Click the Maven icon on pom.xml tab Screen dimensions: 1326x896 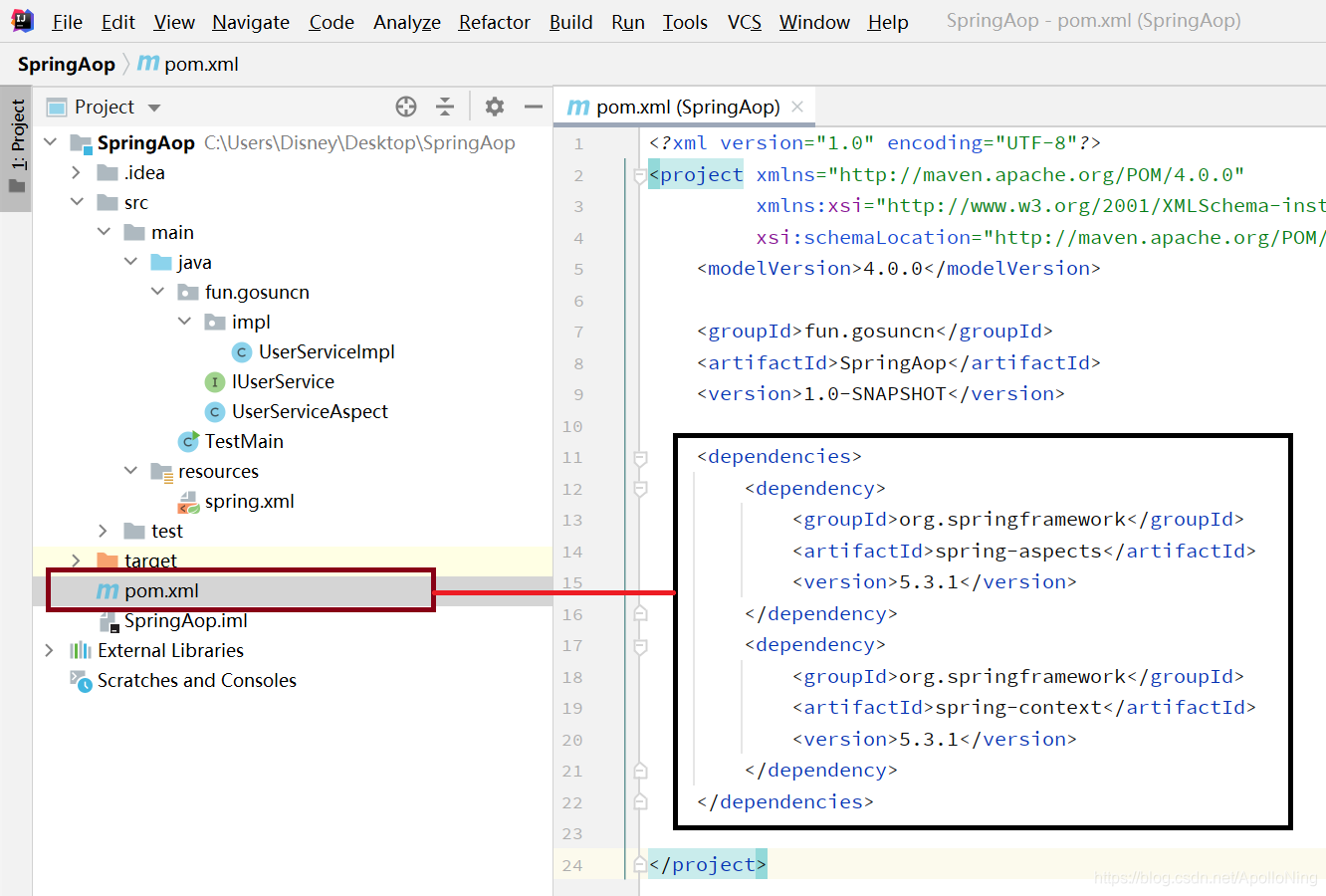(x=578, y=107)
